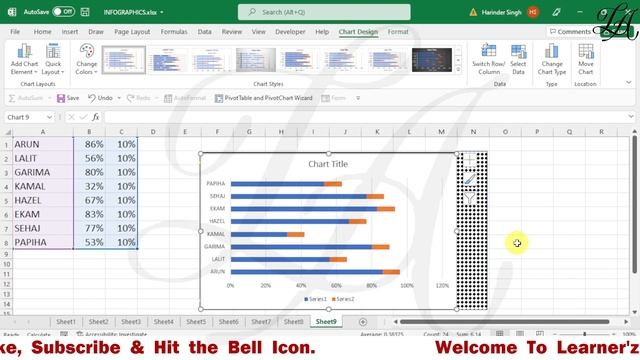640x360 pixels.
Task: Open the Page Layout tab
Action: tap(132, 31)
